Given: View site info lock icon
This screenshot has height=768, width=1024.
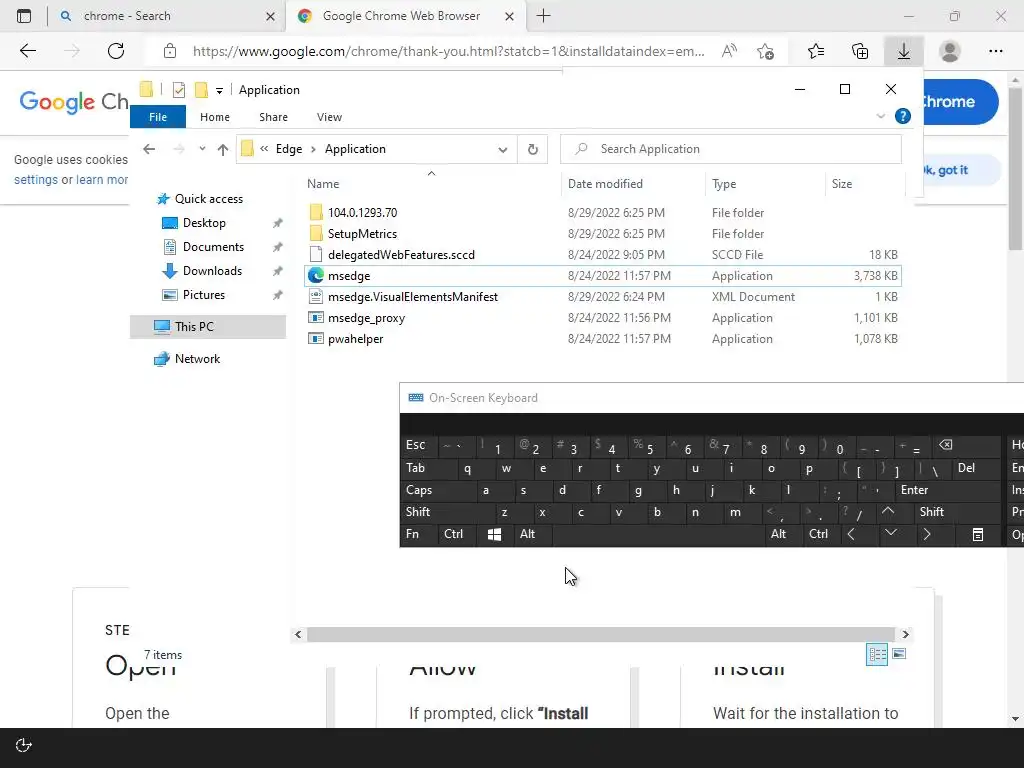Looking at the screenshot, I should click(170, 51).
